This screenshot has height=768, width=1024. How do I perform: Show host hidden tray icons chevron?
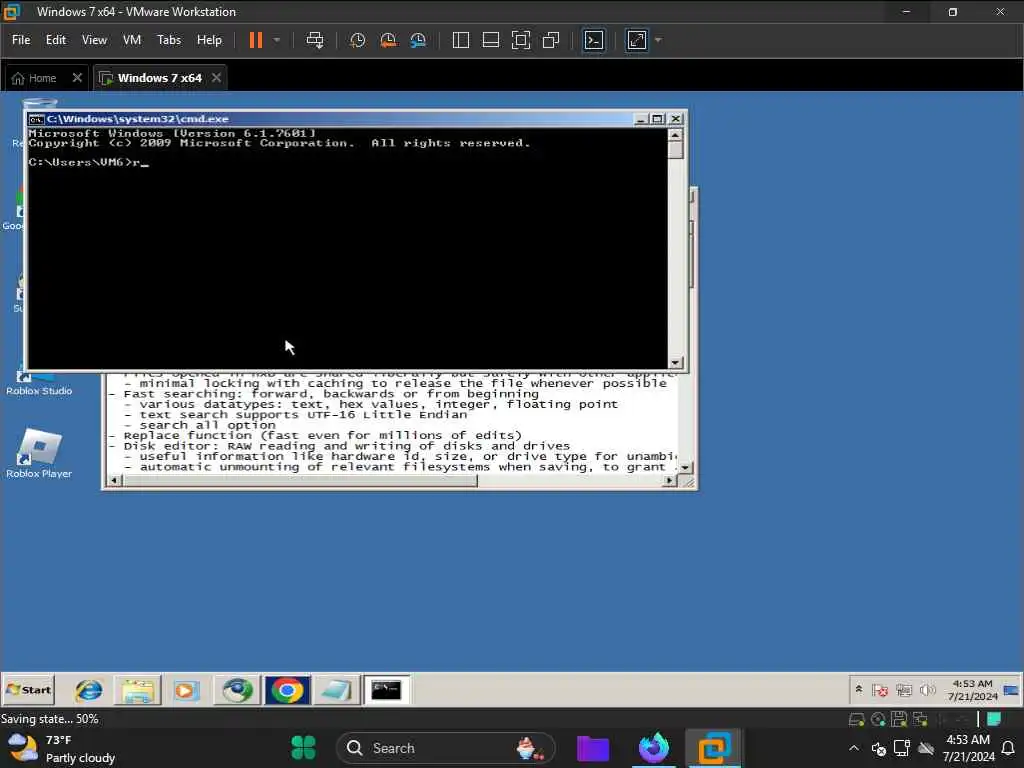click(x=854, y=748)
